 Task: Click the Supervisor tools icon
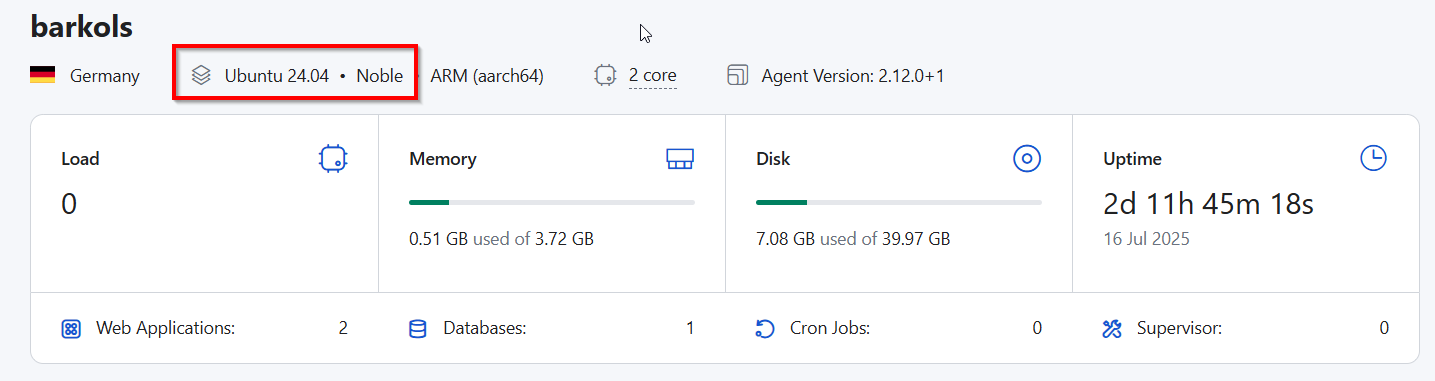pyautogui.click(x=1112, y=328)
